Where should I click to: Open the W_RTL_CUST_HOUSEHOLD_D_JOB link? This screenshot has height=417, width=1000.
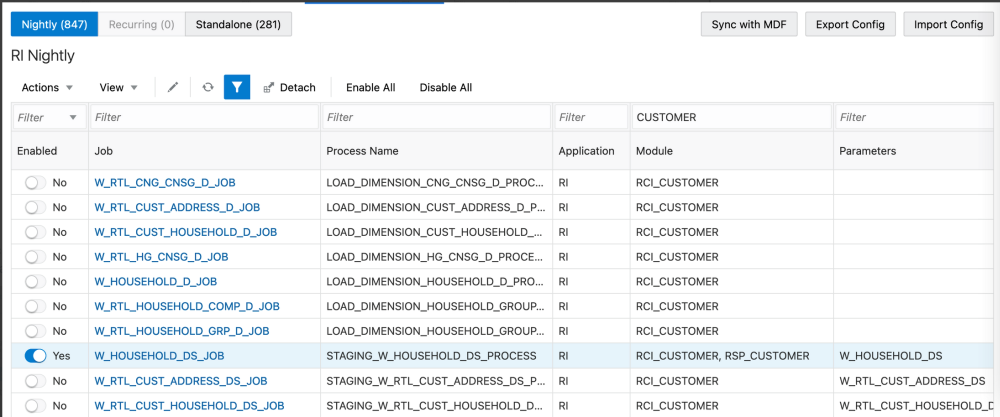[x=186, y=232]
